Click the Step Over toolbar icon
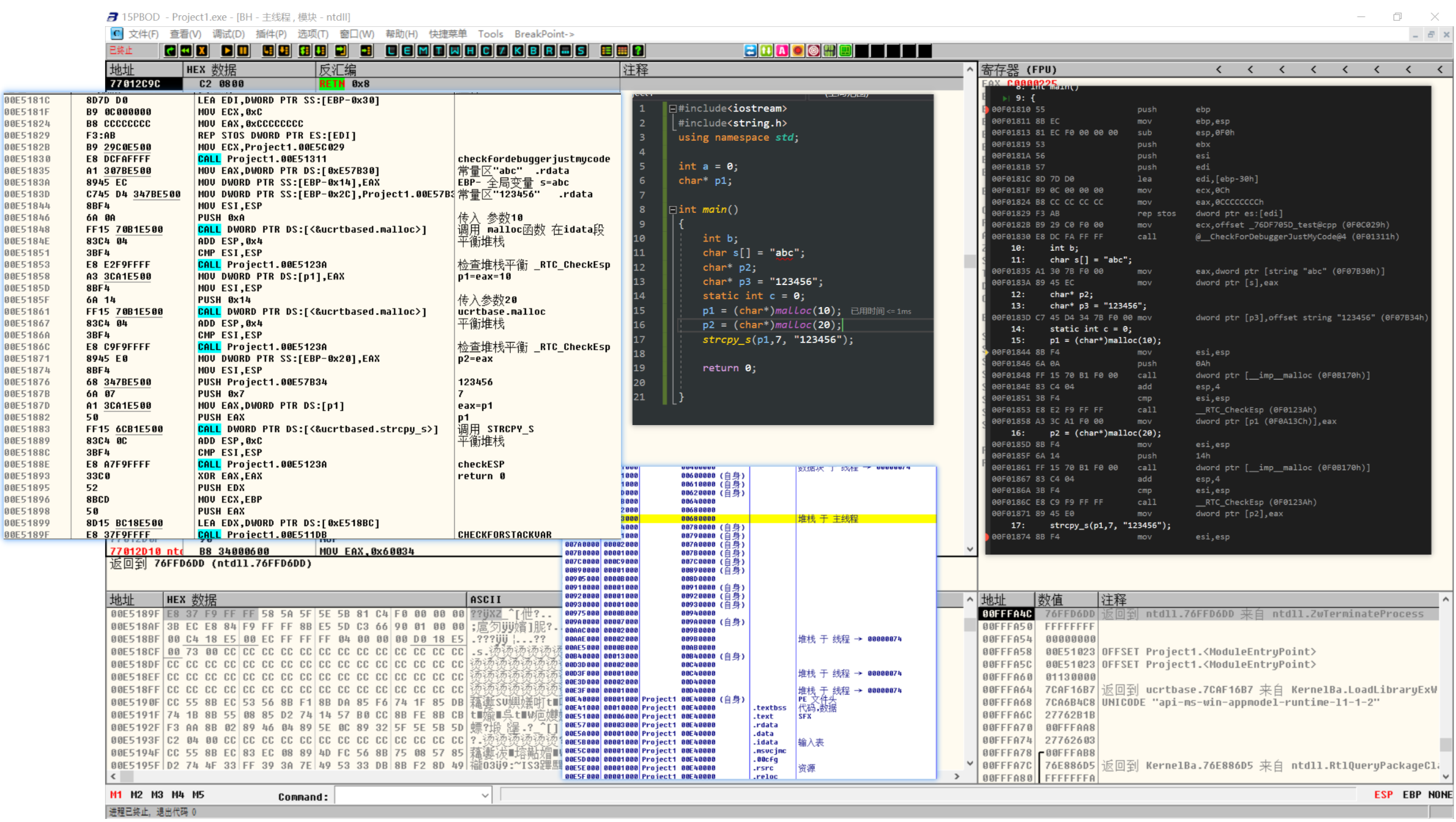1456x822 pixels. (284, 51)
